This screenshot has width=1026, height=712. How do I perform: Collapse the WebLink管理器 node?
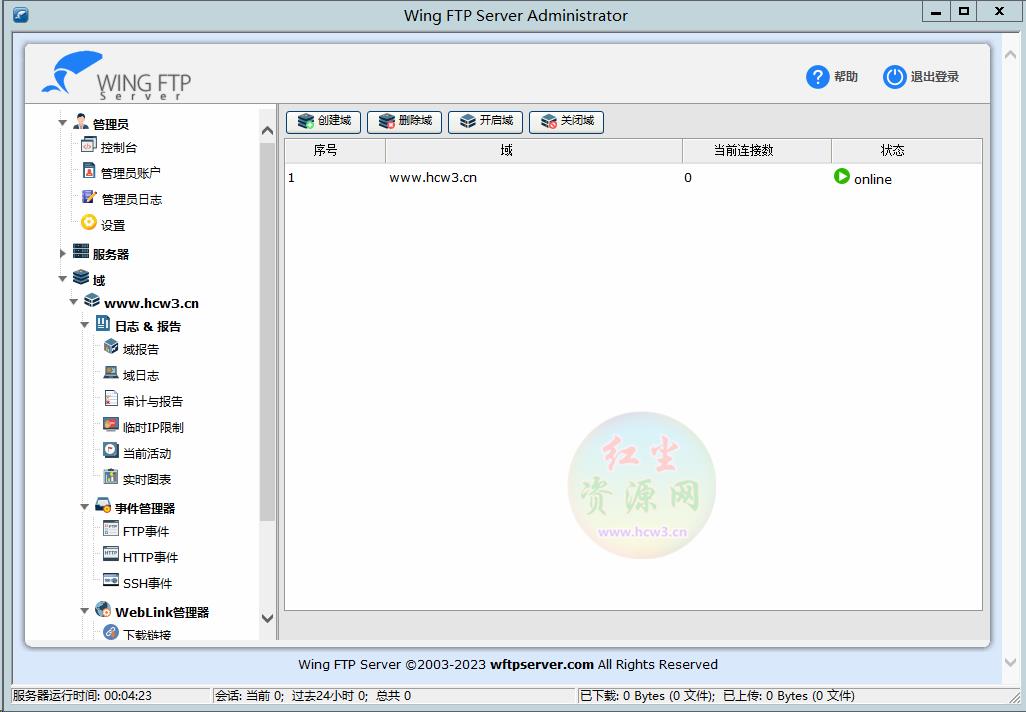tap(84, 611)
